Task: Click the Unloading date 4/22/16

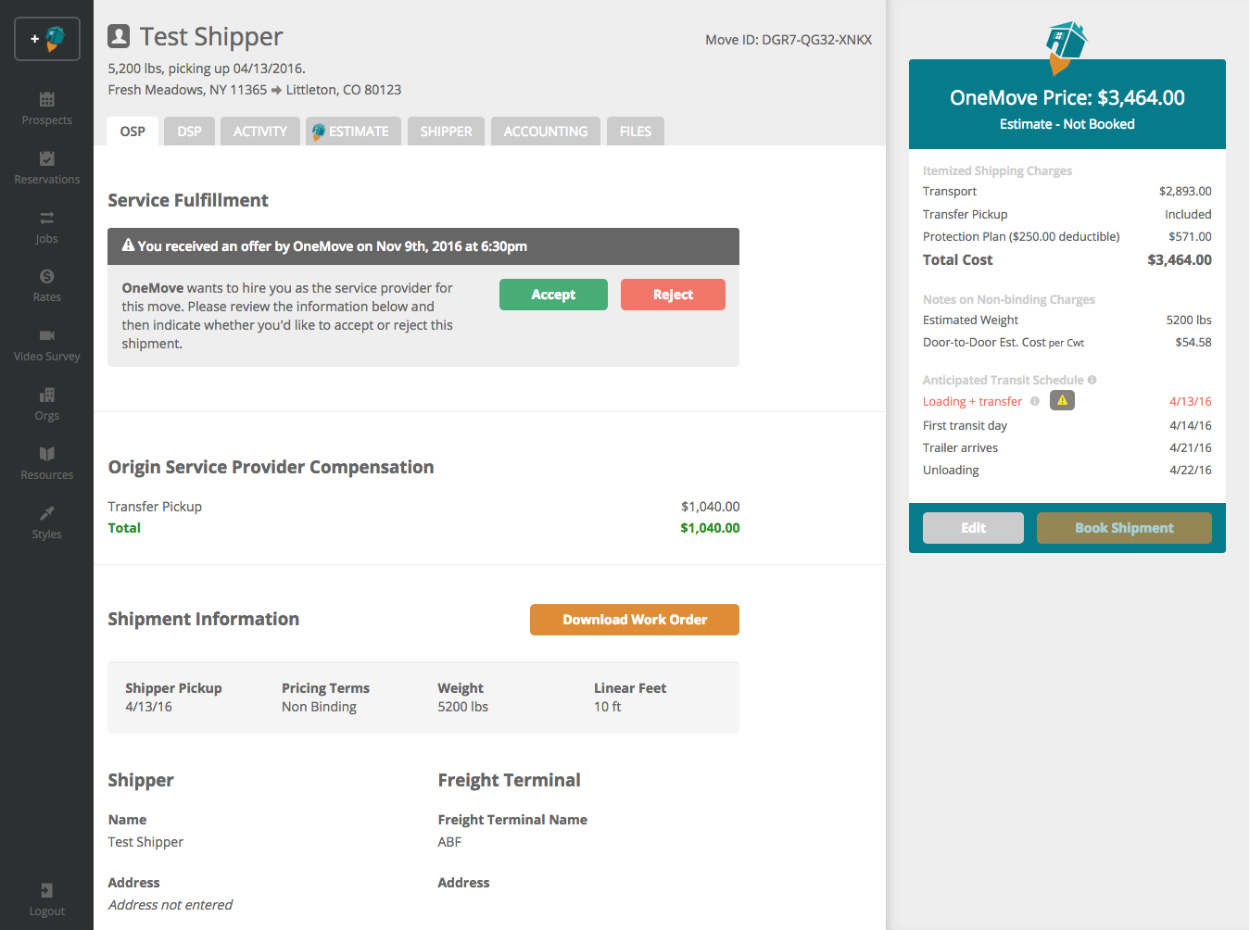Action: (1190, 470)
